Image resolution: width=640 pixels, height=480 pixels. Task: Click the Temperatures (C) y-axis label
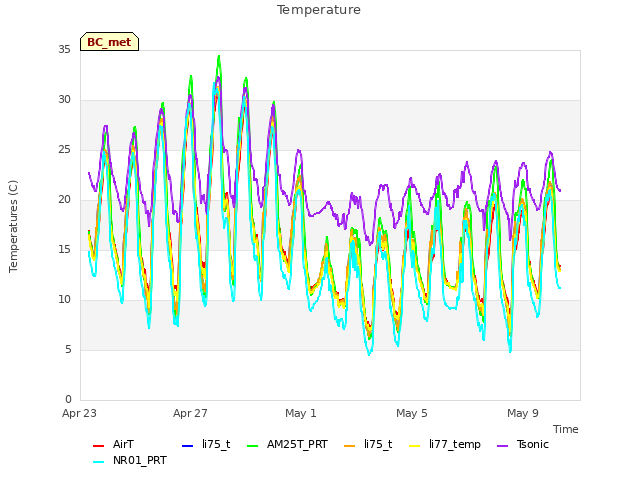[x=13, y=226]
